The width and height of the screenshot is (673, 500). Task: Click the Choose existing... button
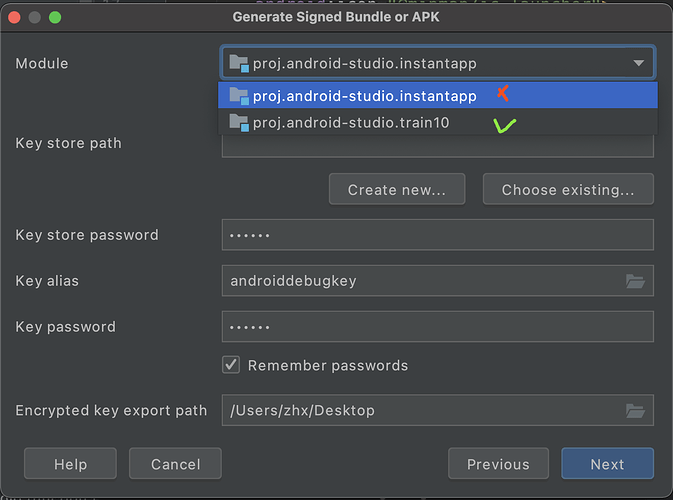pyautogui.click(x=568, y=189)
